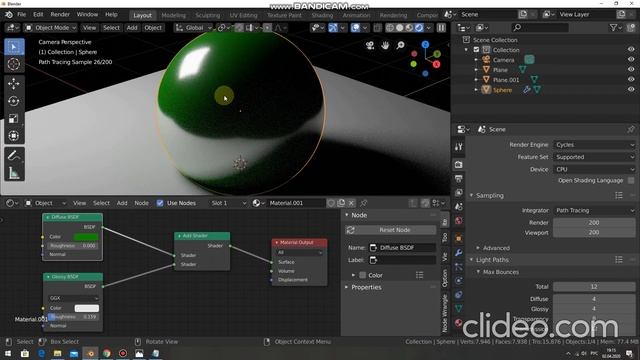Activate the Annotate tool
This screenshot has width=640, height=360.
point(14,156)
